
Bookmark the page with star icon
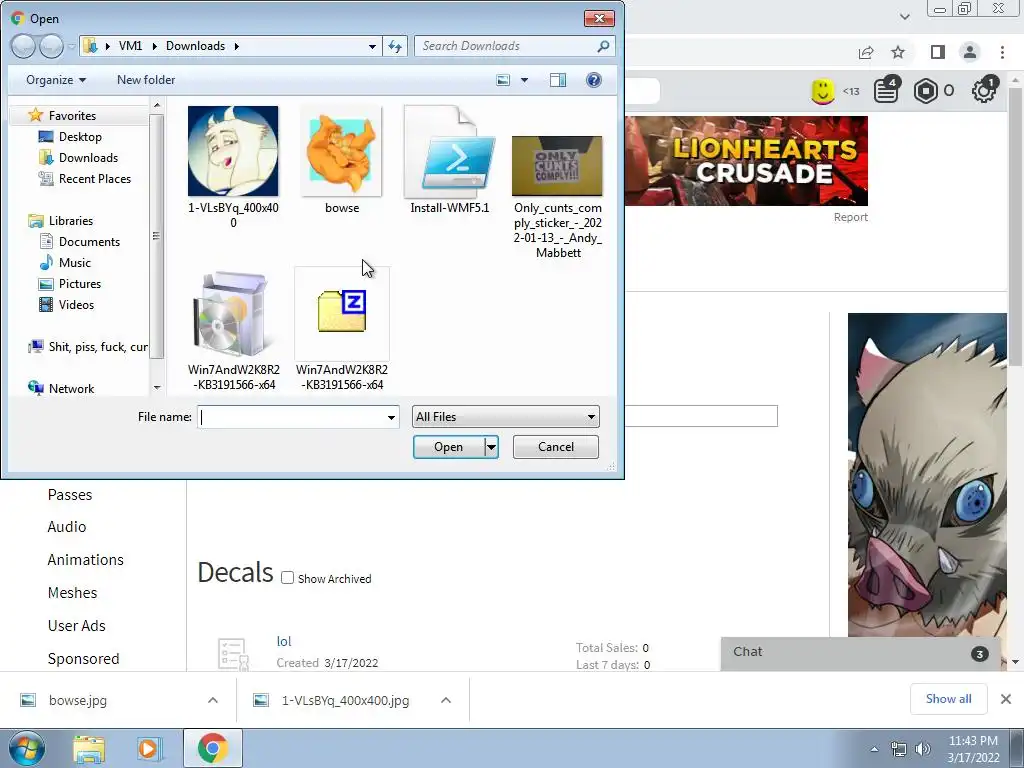899,52
